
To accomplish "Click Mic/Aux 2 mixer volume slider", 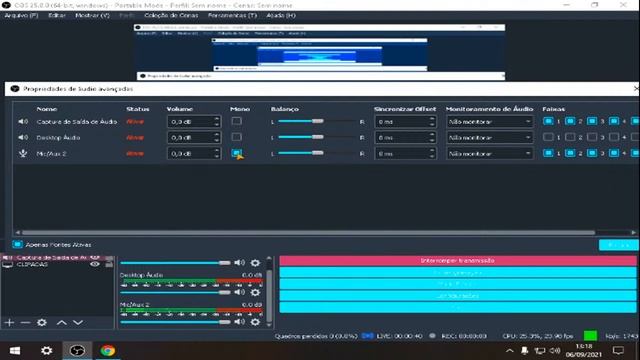I will pos(176,322).
